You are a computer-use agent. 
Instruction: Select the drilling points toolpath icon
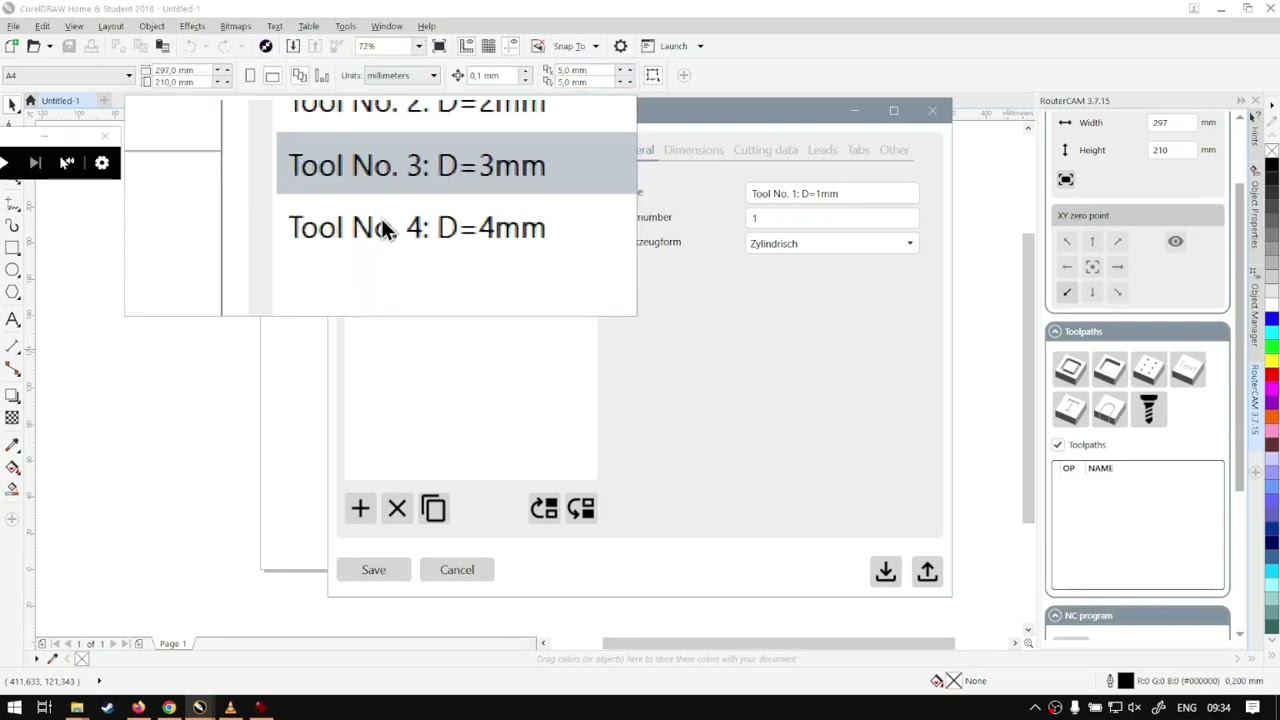pyautogui.click(x=1148, y=370)
